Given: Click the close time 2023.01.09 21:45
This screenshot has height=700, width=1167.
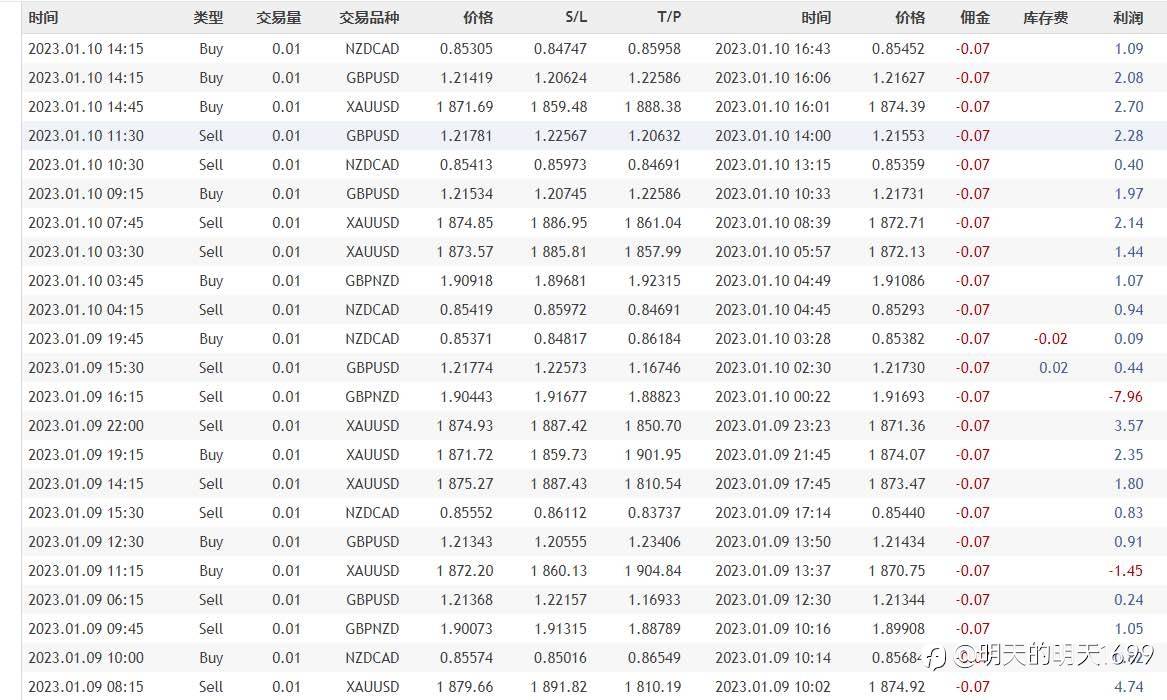Looking at the screenshot, I should pyautogui.click(x=773, y=455).
